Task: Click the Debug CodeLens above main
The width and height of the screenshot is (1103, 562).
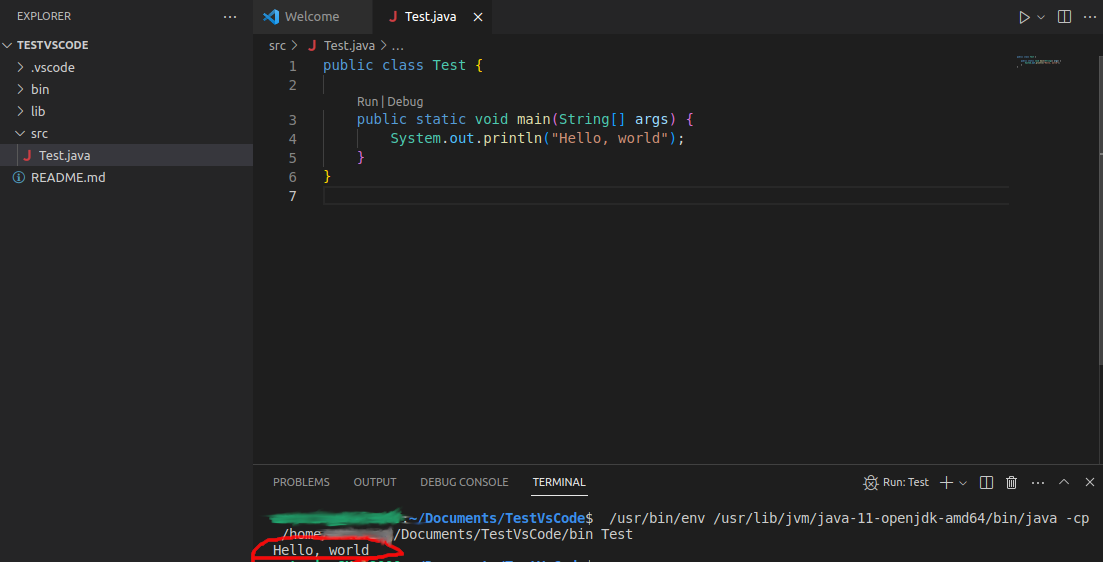Action: 405,102
